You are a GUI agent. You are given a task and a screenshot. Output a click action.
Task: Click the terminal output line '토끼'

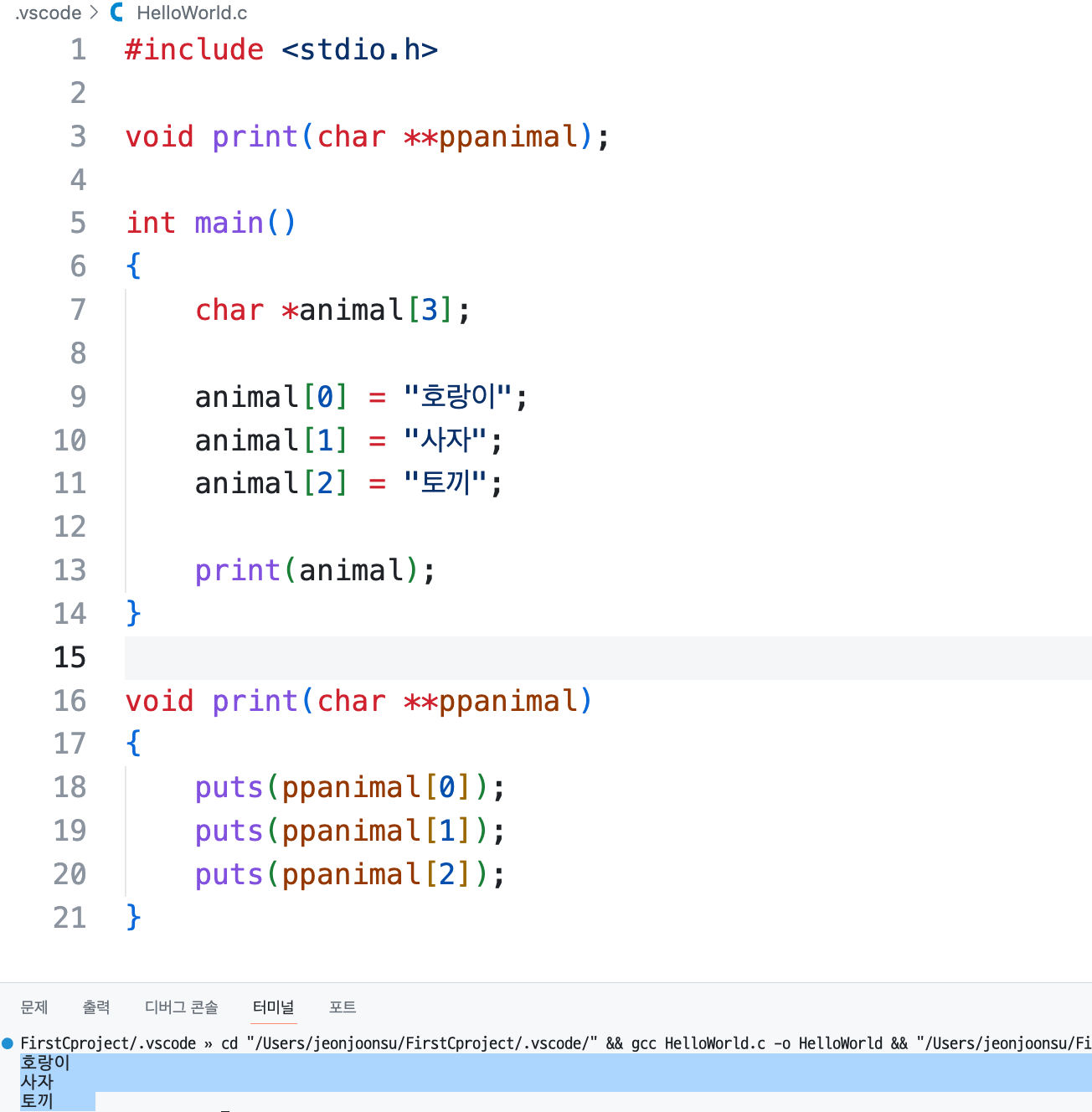(37, 1101)
